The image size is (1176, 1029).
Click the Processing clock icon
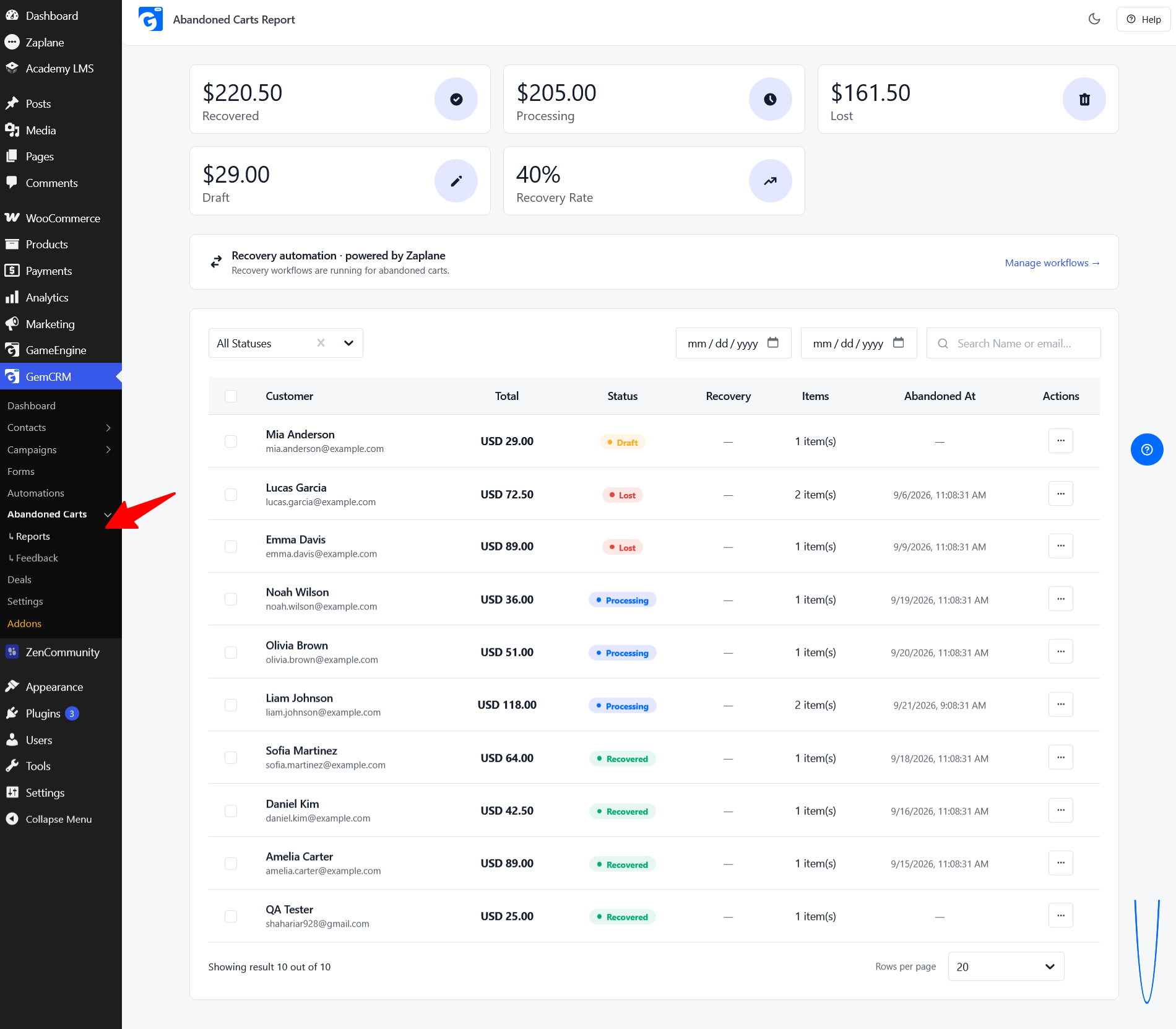770,99
